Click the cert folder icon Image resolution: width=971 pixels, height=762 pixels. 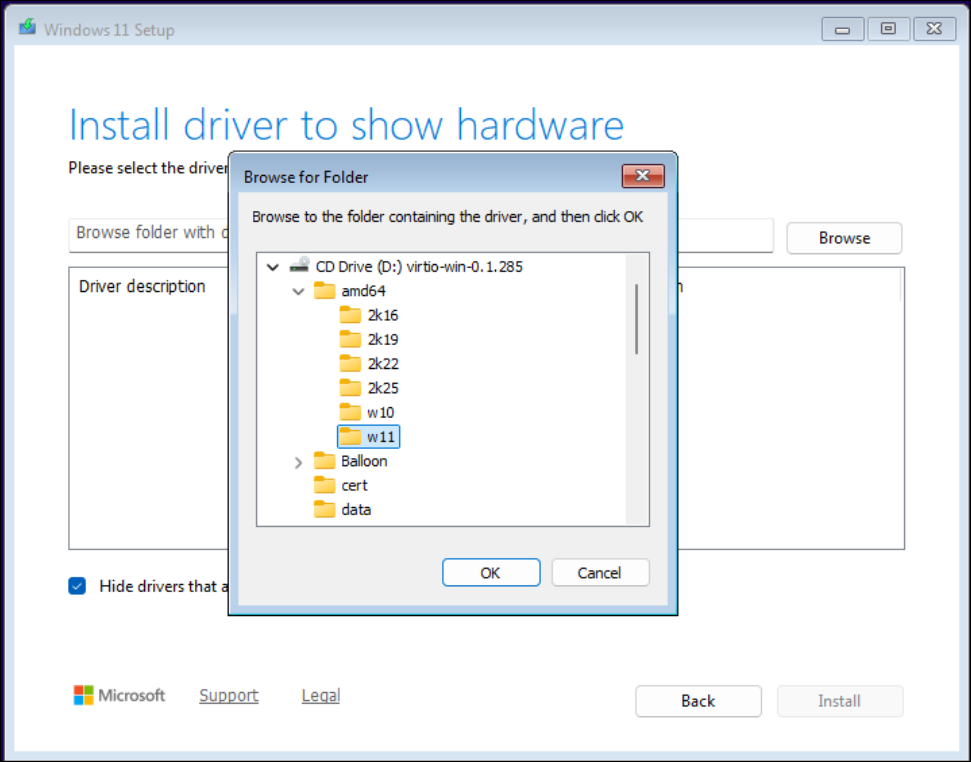point(324,485)
